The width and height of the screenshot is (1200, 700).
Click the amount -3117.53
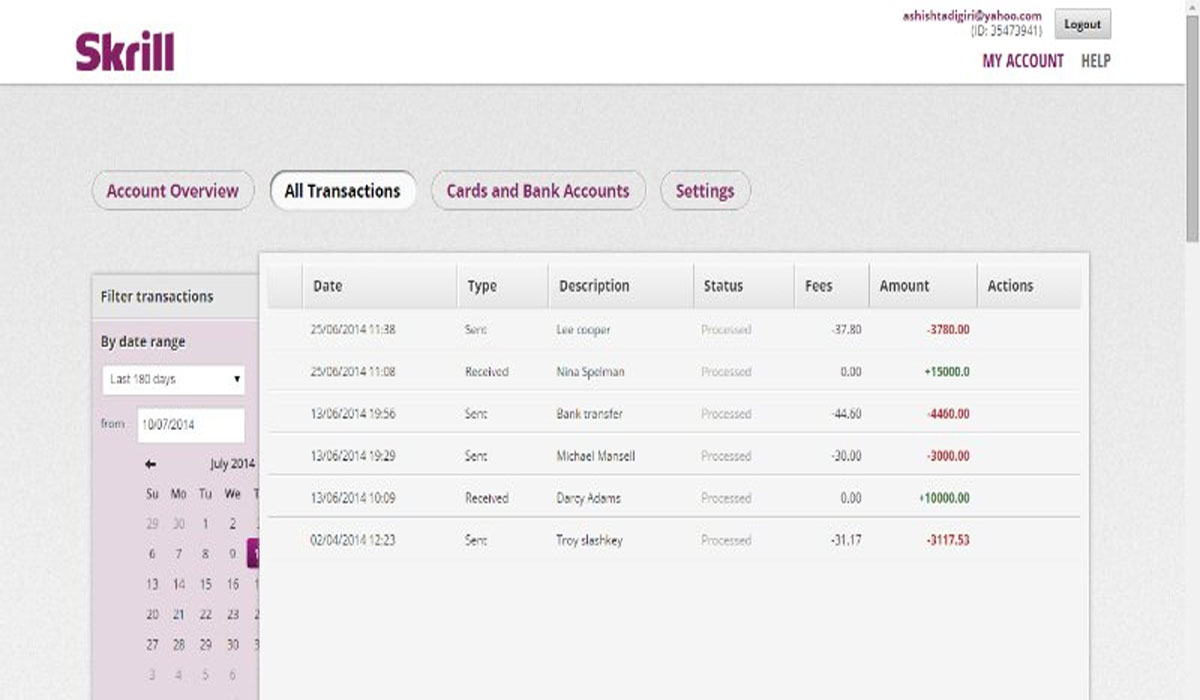pyautogui.click(x=947, y=540)
